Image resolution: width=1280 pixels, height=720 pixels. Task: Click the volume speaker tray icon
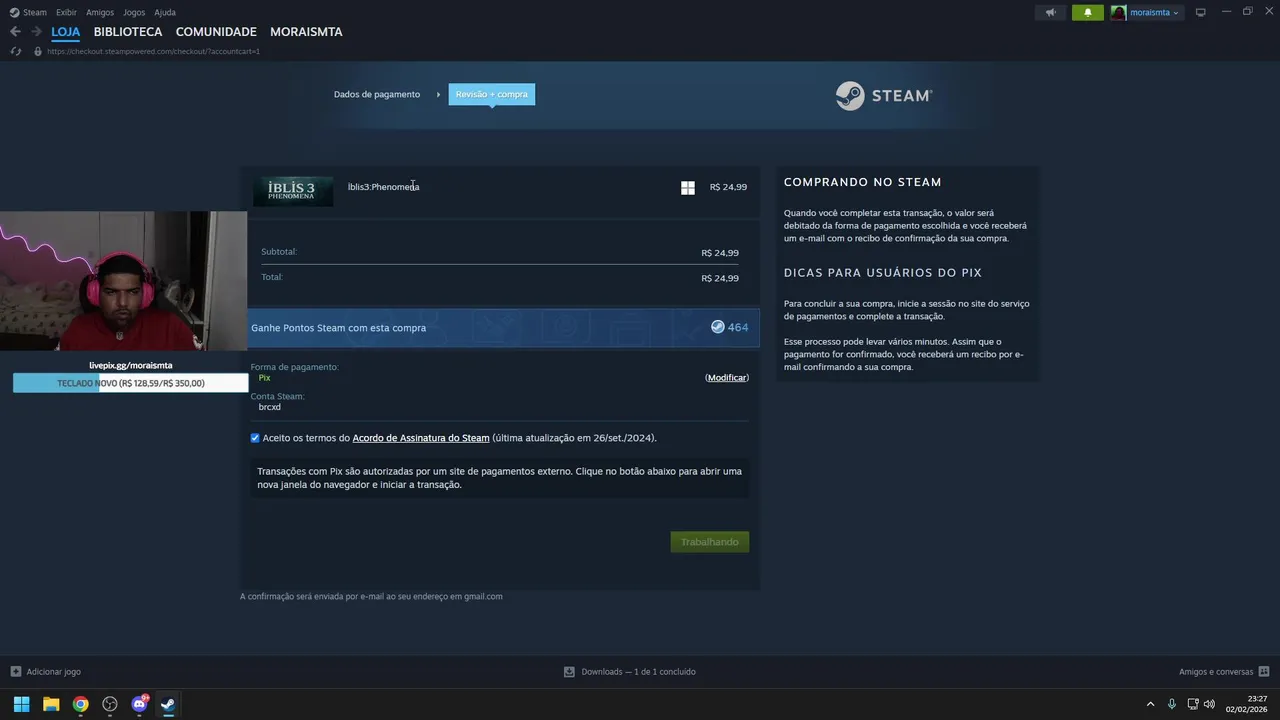pos(1209,704)
